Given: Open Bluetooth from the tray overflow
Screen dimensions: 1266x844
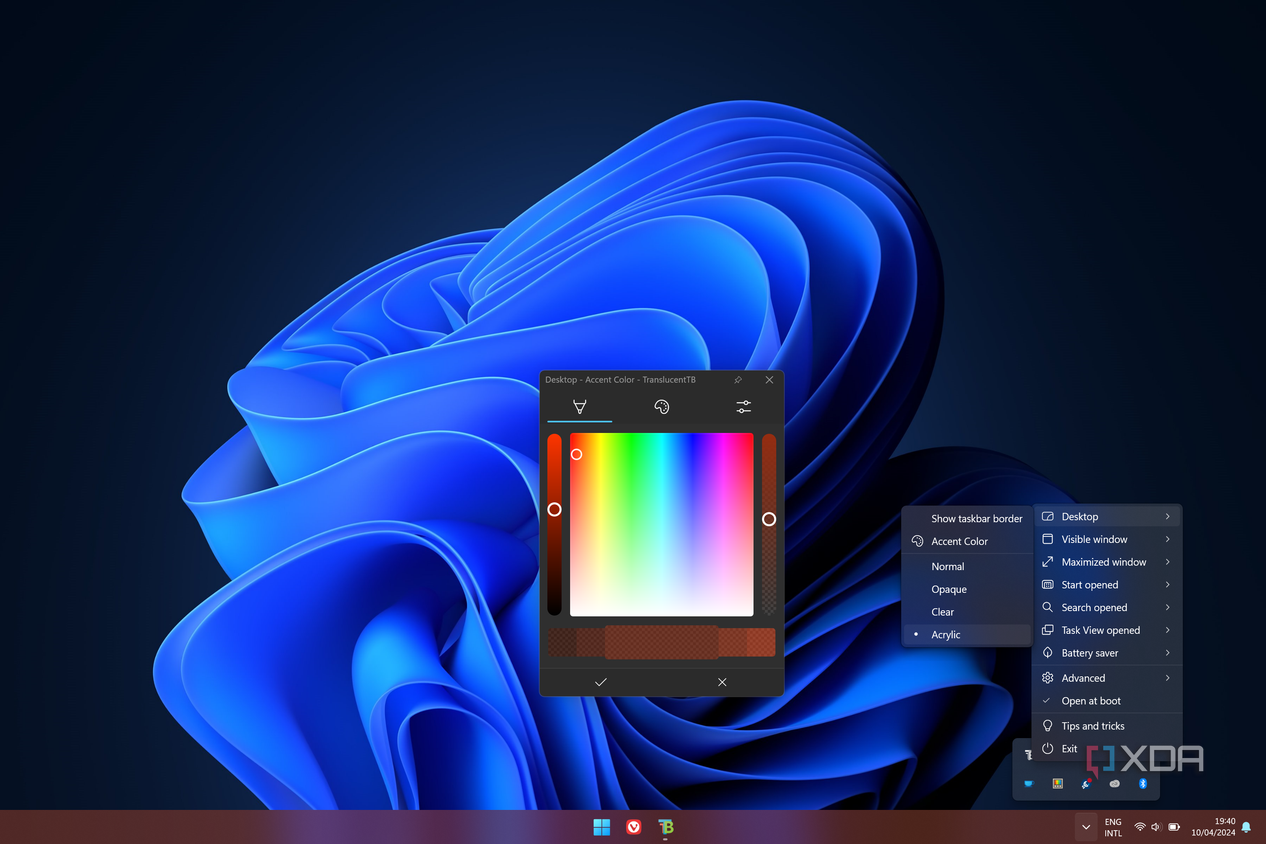Looking at the screenshot, I should (1143, 784).
